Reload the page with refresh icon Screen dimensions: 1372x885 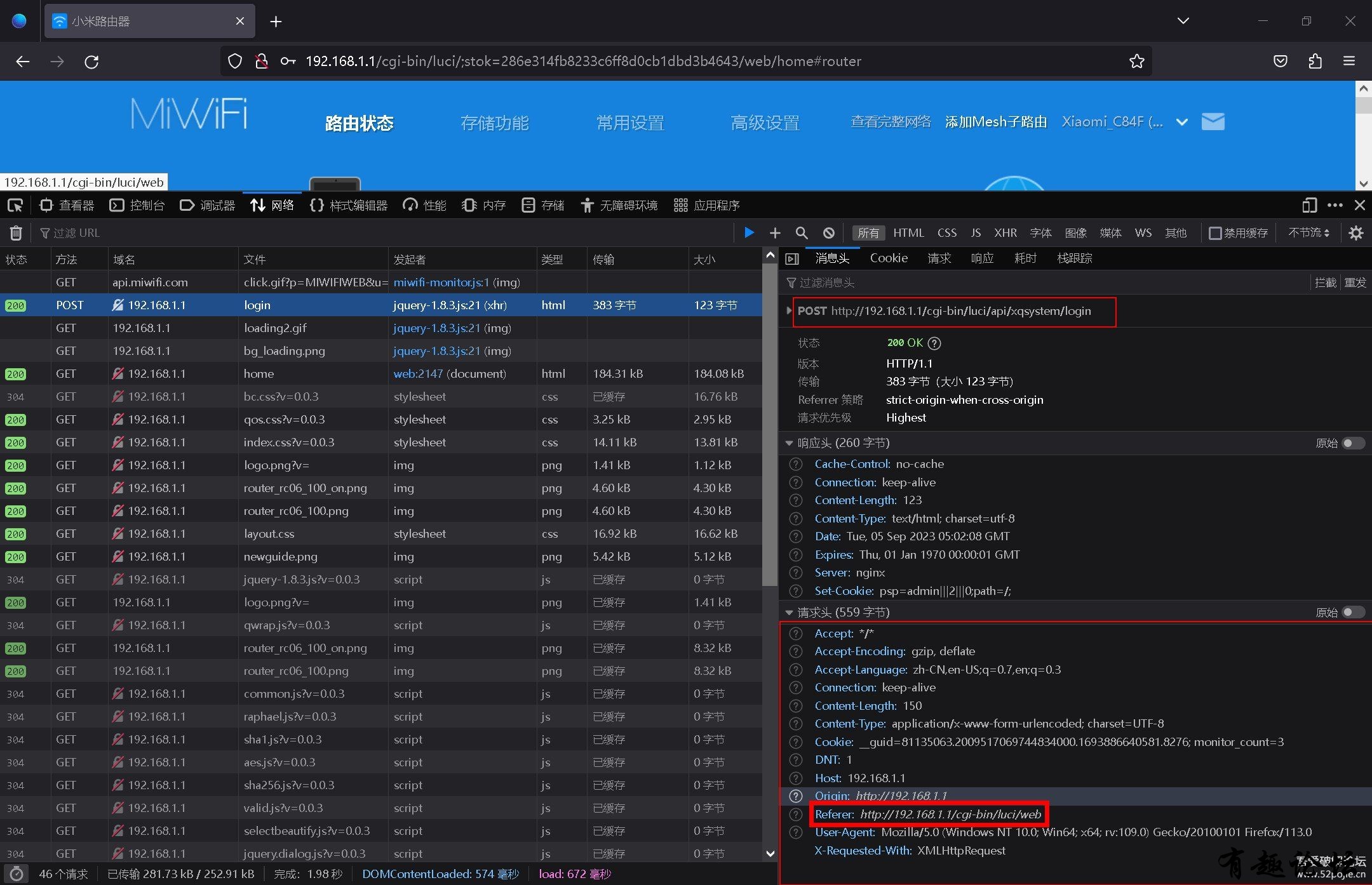point(91,62)
